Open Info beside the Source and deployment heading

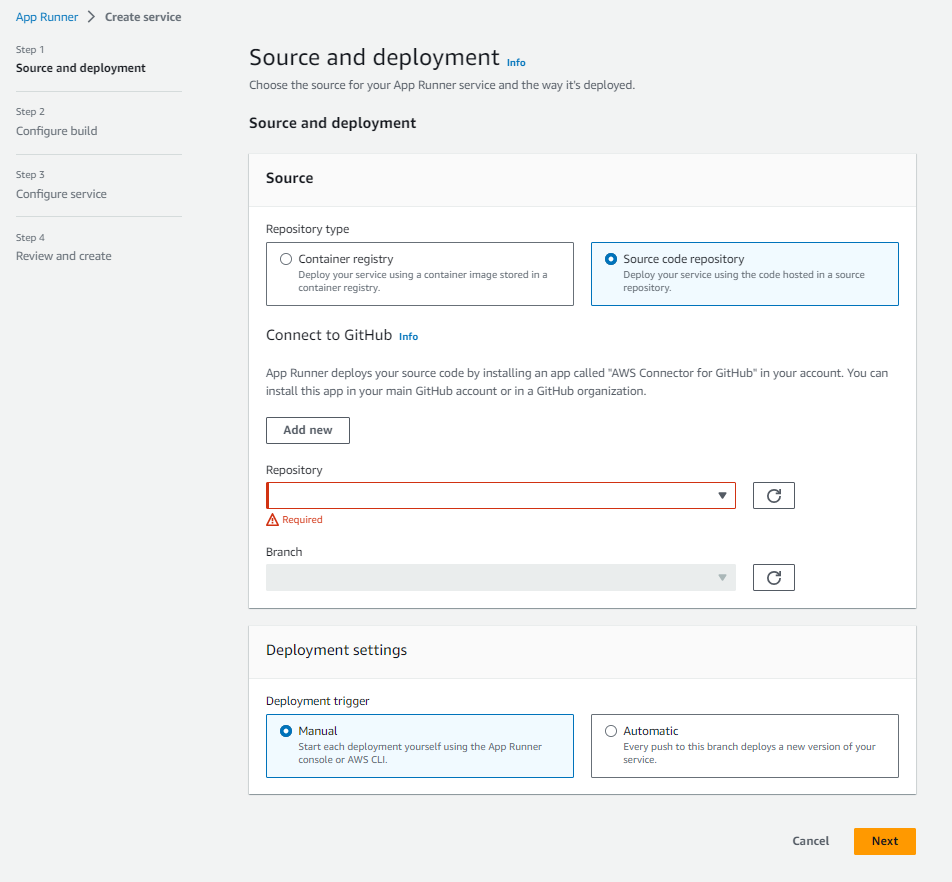(516, 62)
